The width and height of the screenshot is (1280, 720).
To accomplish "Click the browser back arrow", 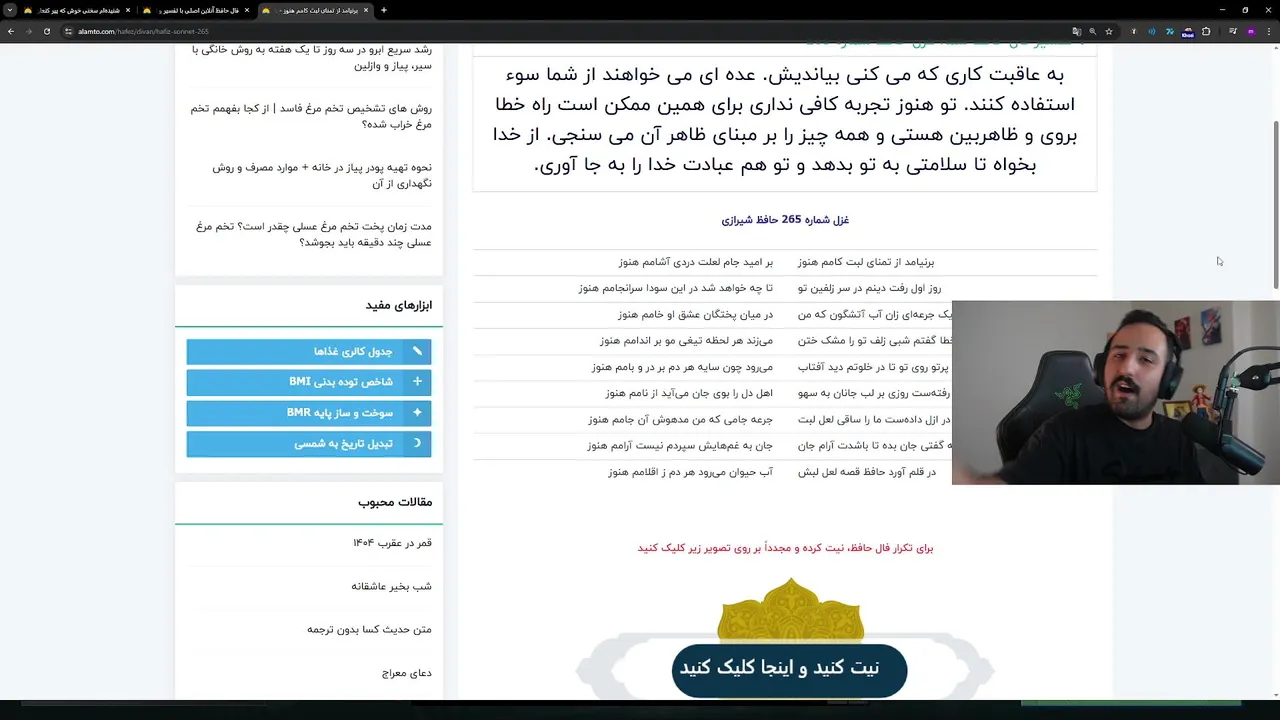I will coord(10,31).
